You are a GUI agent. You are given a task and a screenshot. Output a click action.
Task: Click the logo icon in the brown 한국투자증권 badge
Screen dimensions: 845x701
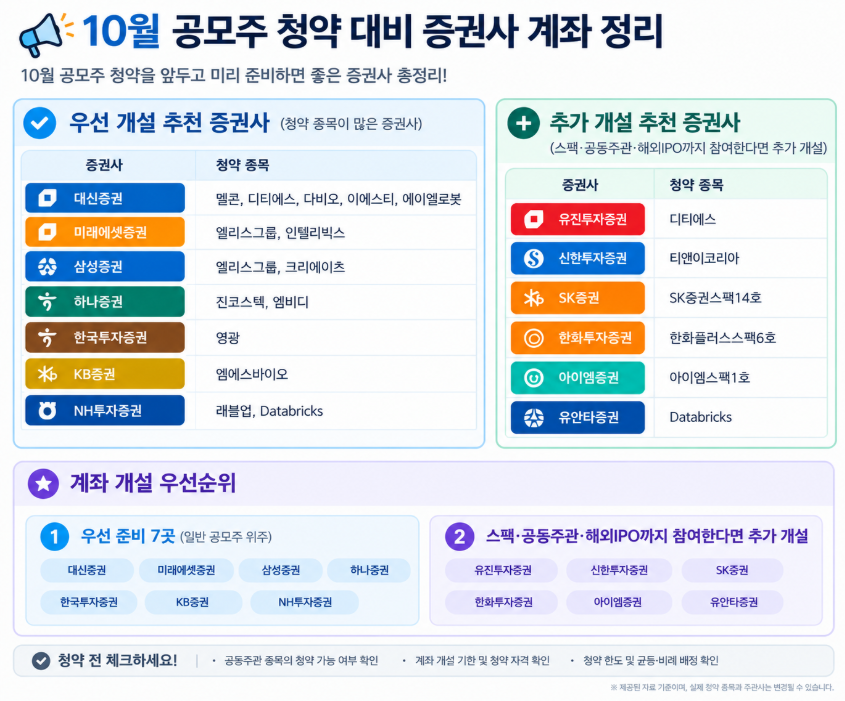(x=47, y=337)
